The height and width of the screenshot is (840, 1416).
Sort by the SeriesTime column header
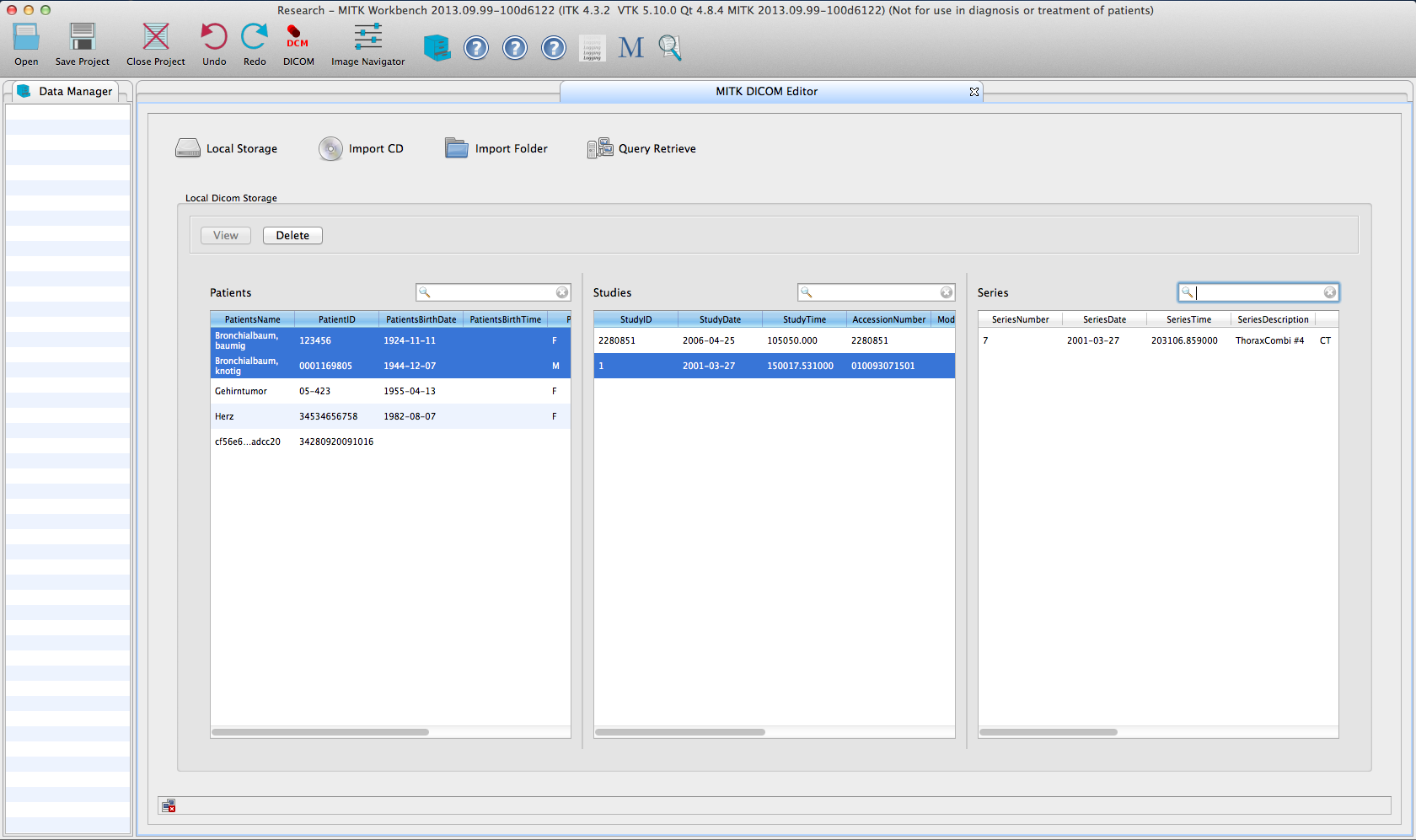[1189, 319]
